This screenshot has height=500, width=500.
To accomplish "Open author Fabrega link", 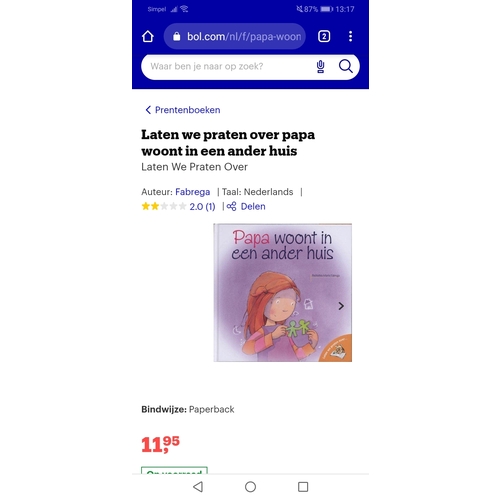I will pyautogui.click(x=193, y=192).
